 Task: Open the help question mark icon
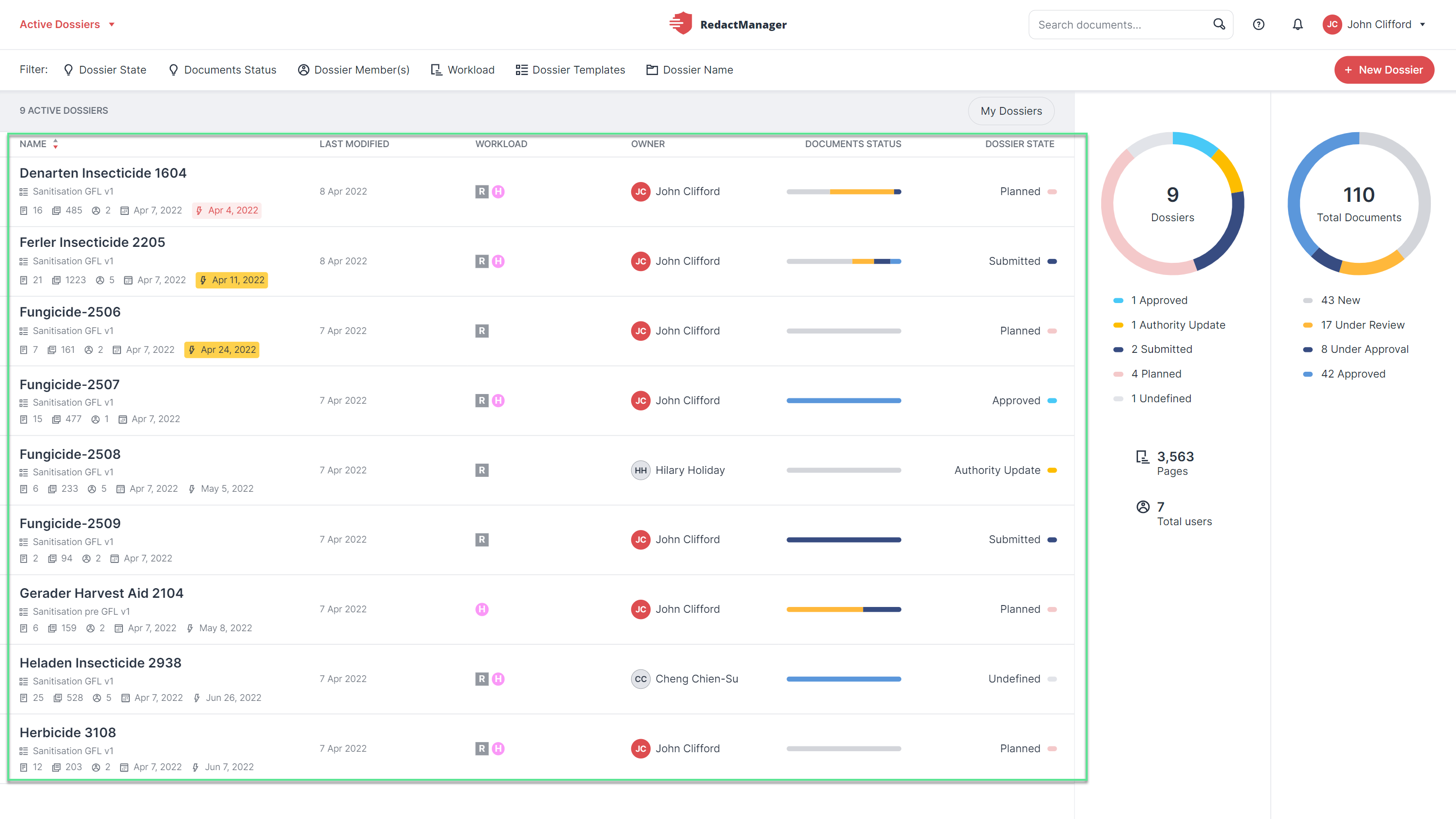pos(1258,24)
